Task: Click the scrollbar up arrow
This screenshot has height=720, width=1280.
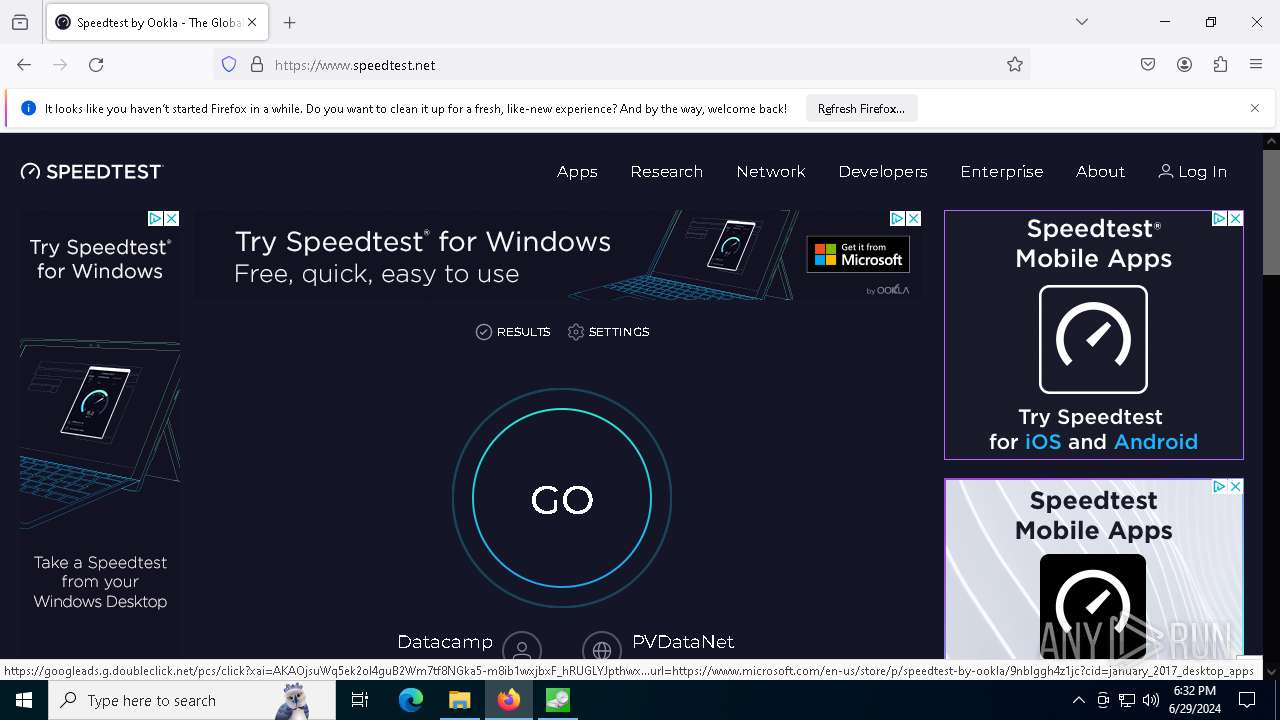Action: [1271, 141]
